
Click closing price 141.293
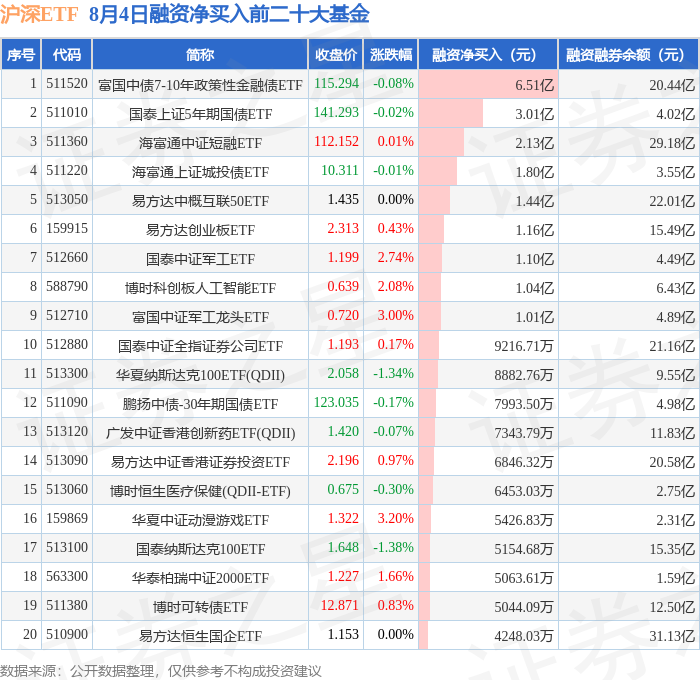[x=336, y=113]
